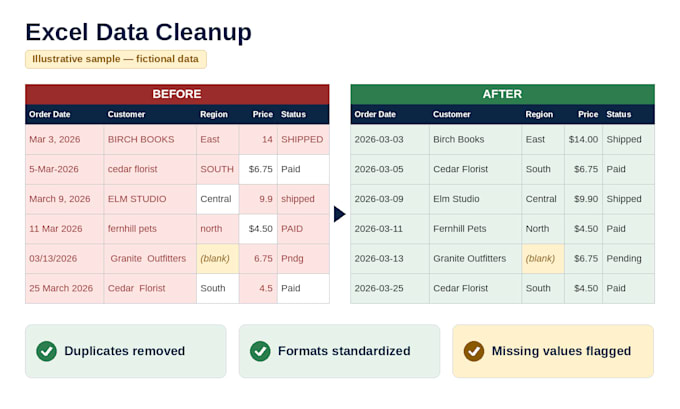680x409 pixels.
Task: Click Status header in AFTER table
Action: point(618,115)
